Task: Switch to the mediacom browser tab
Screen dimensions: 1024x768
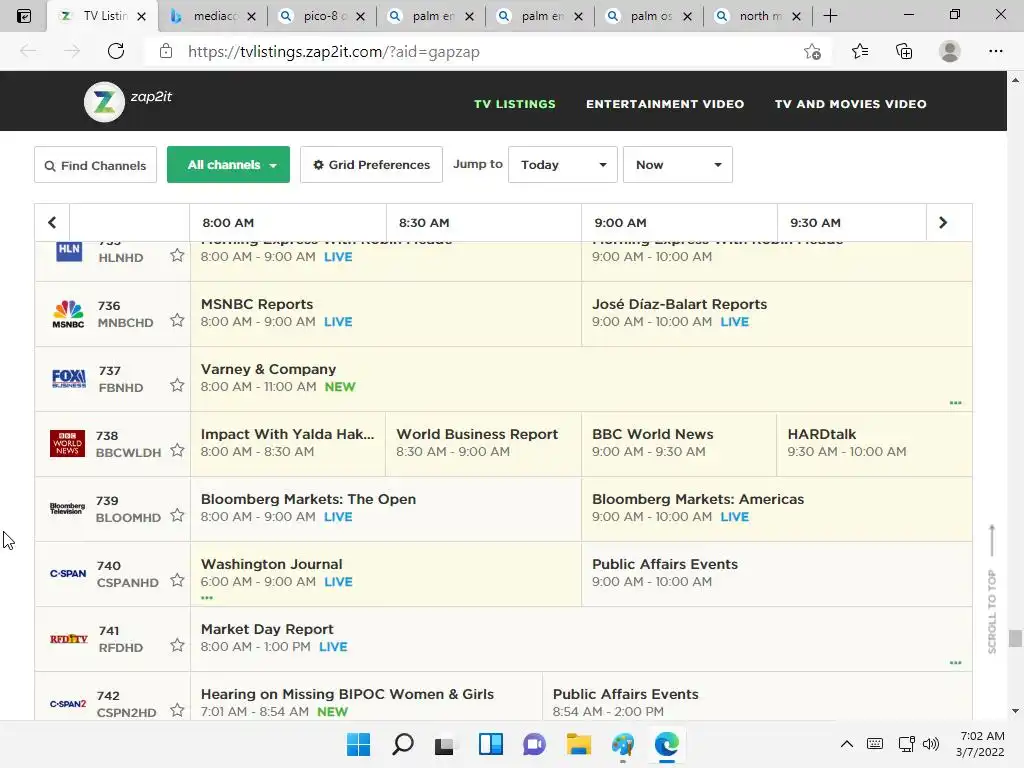Action: click(212, 16)
